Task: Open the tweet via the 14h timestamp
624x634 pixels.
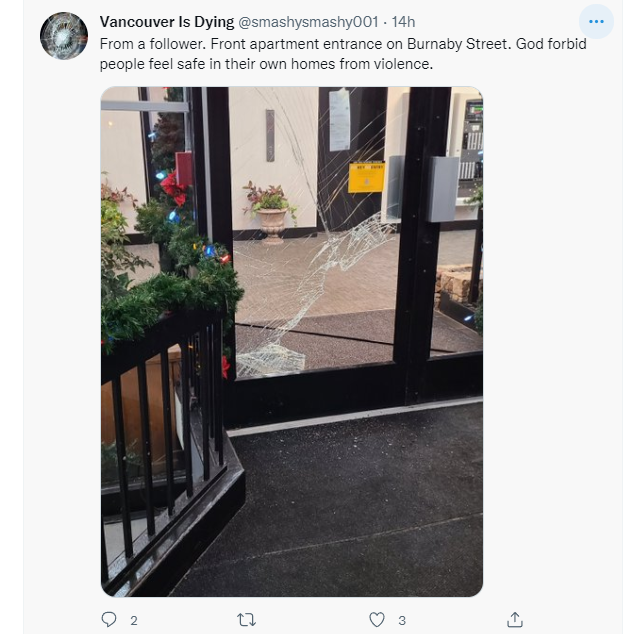Action: (x=403, y=22)
